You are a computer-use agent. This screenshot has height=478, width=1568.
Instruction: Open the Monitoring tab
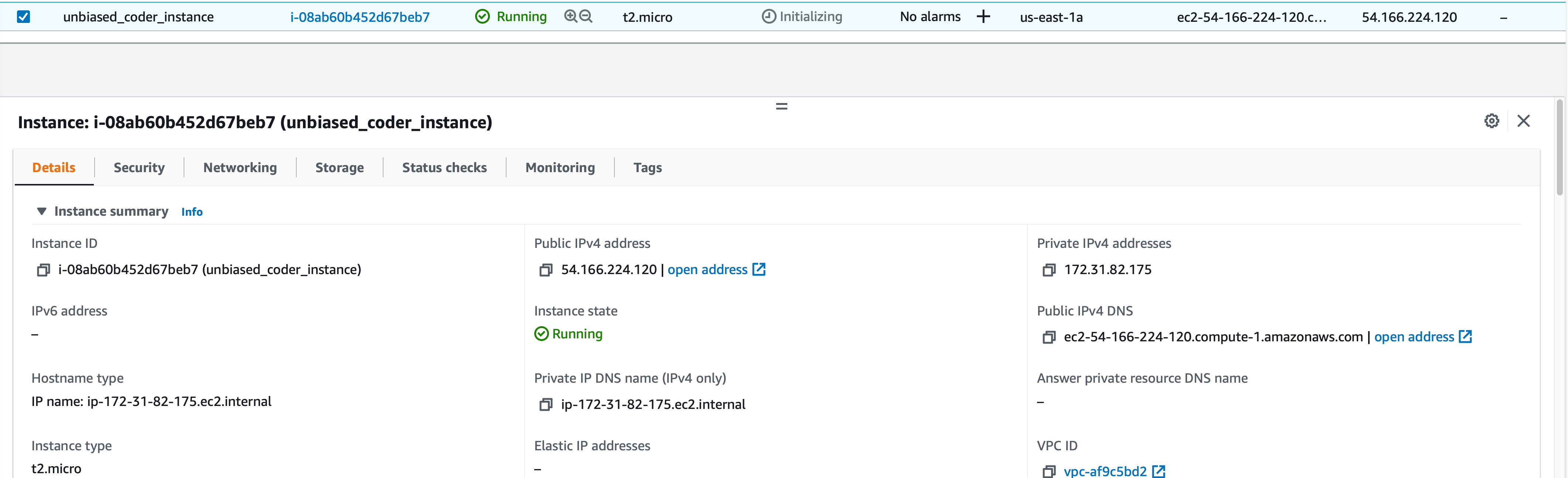tap(560, 167)
